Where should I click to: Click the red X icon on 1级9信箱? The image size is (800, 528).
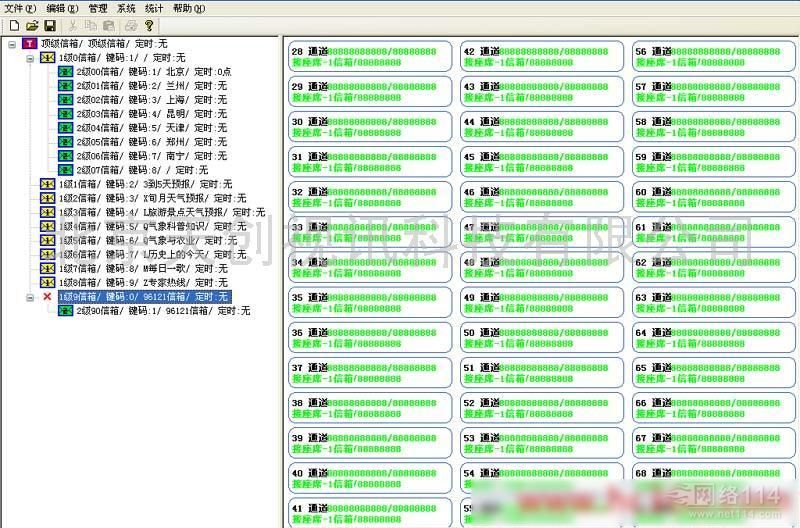[47, 297]
